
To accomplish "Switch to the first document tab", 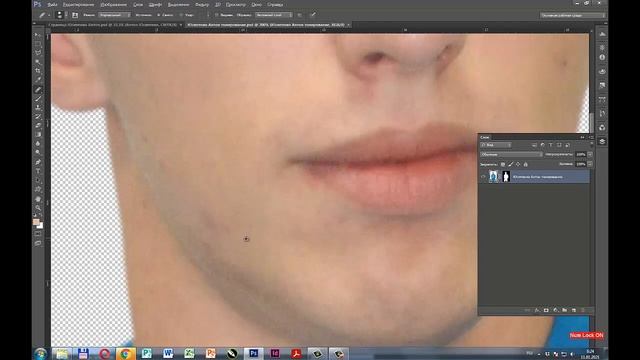I will [113, 25].
